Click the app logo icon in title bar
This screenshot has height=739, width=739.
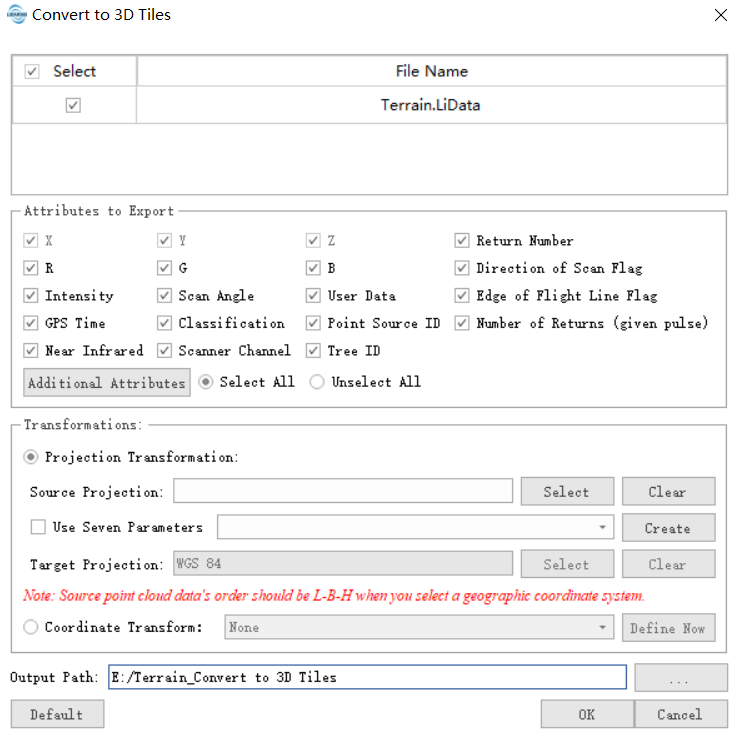click(16, 15)
